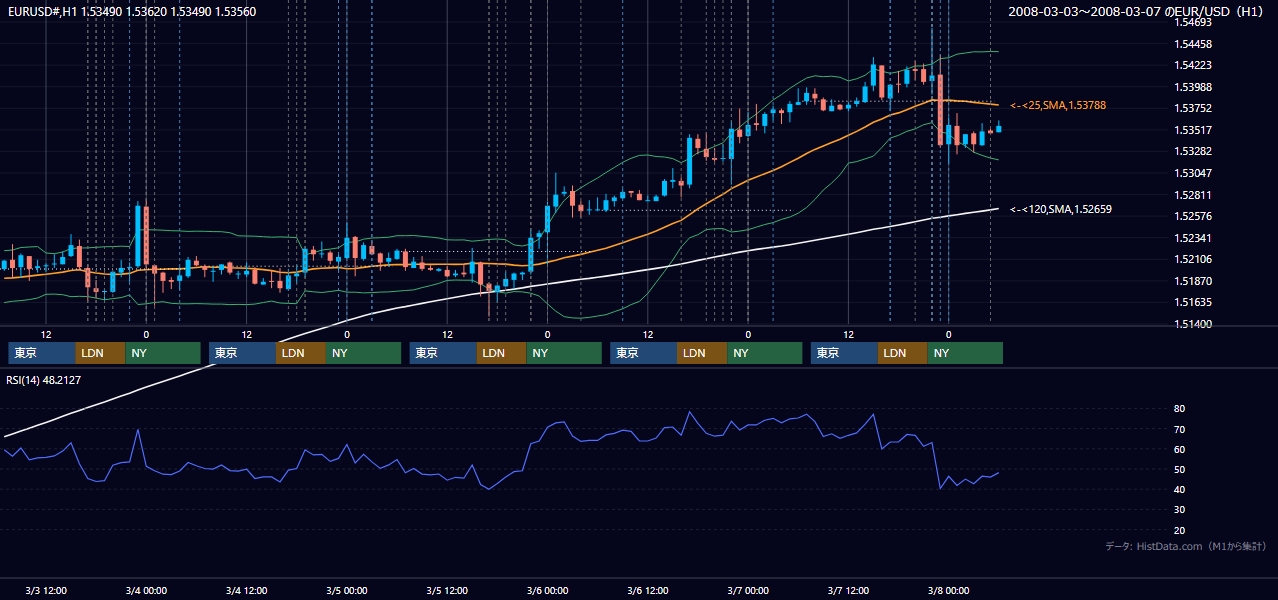Click price axis value 1.53988

click(x=1193, y=87)
